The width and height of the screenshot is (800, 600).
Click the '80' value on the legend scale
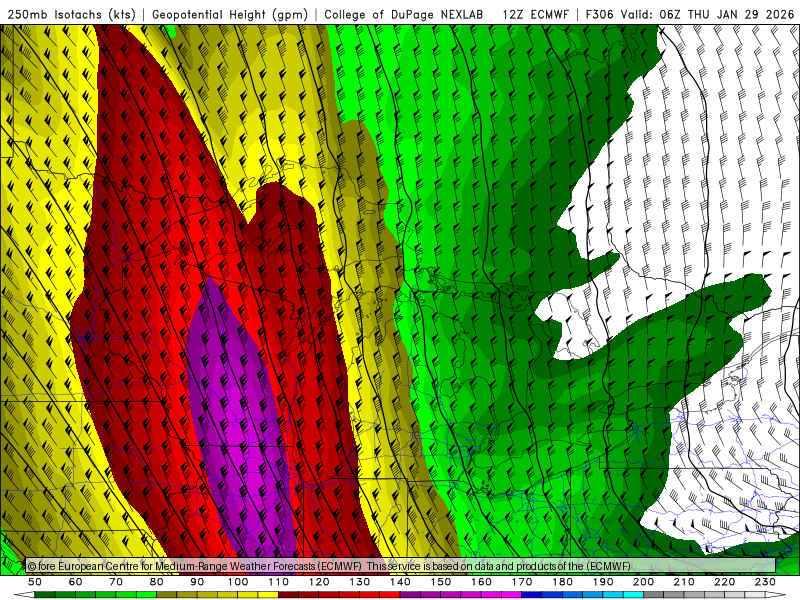click(157, 582)
